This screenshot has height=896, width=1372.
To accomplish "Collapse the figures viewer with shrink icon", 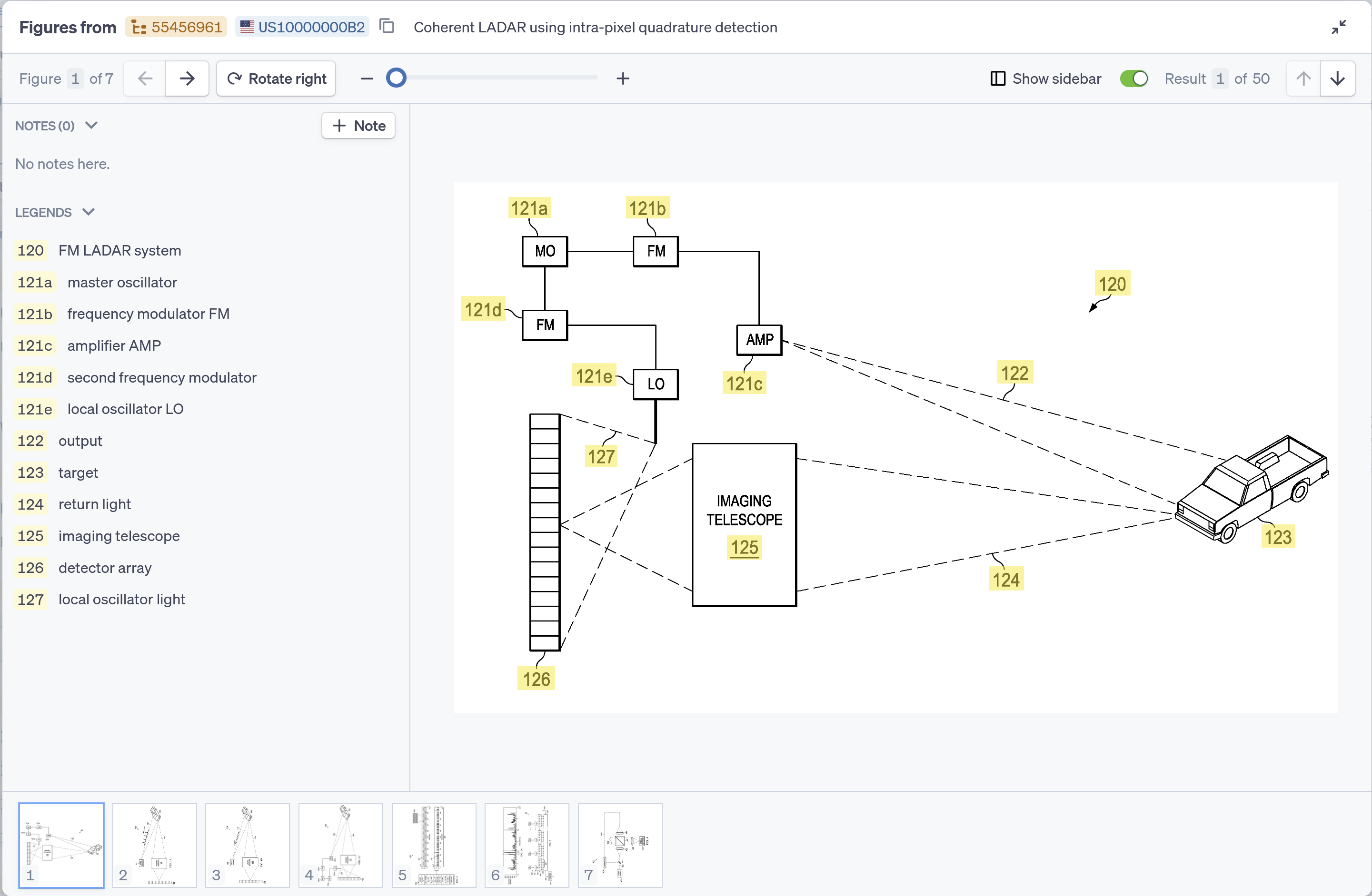I will coord(1339,27).
